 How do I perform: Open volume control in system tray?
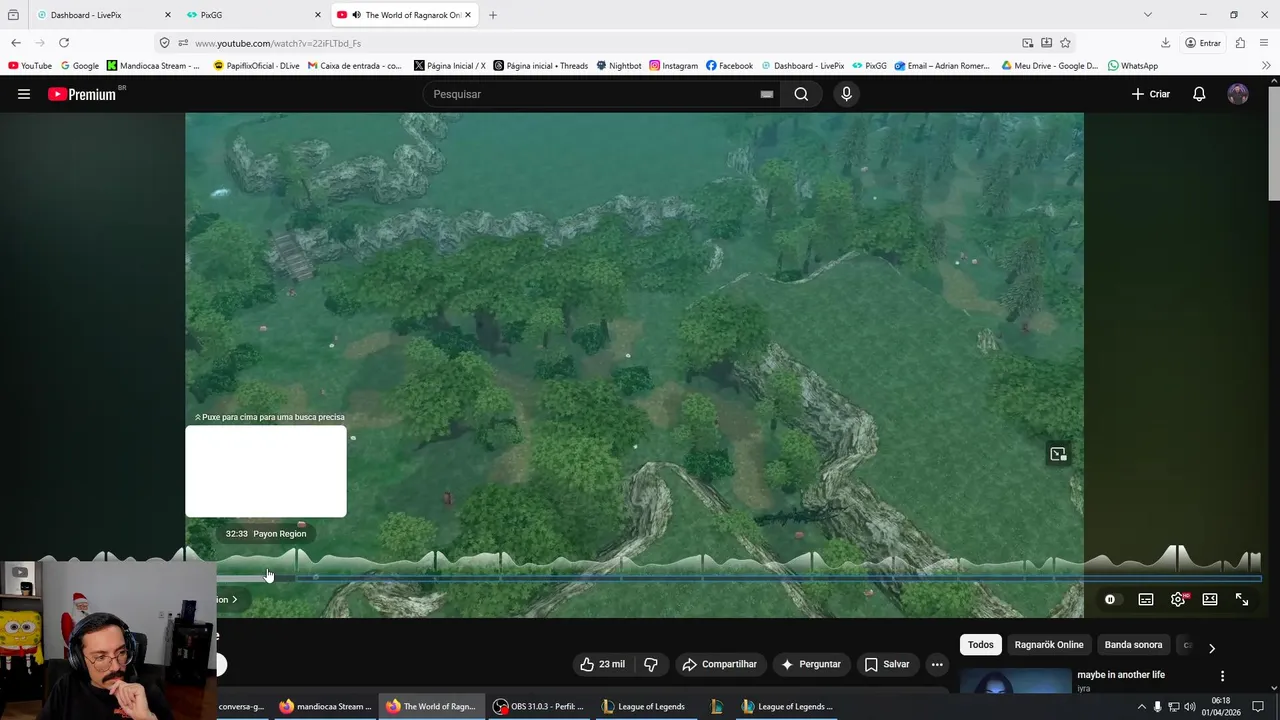tap(1189, 707)
